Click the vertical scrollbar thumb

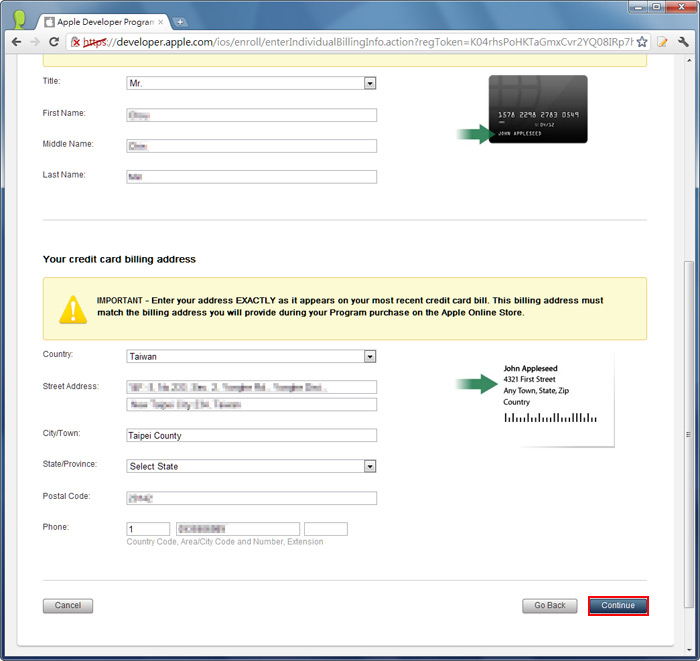coord(688,434)
